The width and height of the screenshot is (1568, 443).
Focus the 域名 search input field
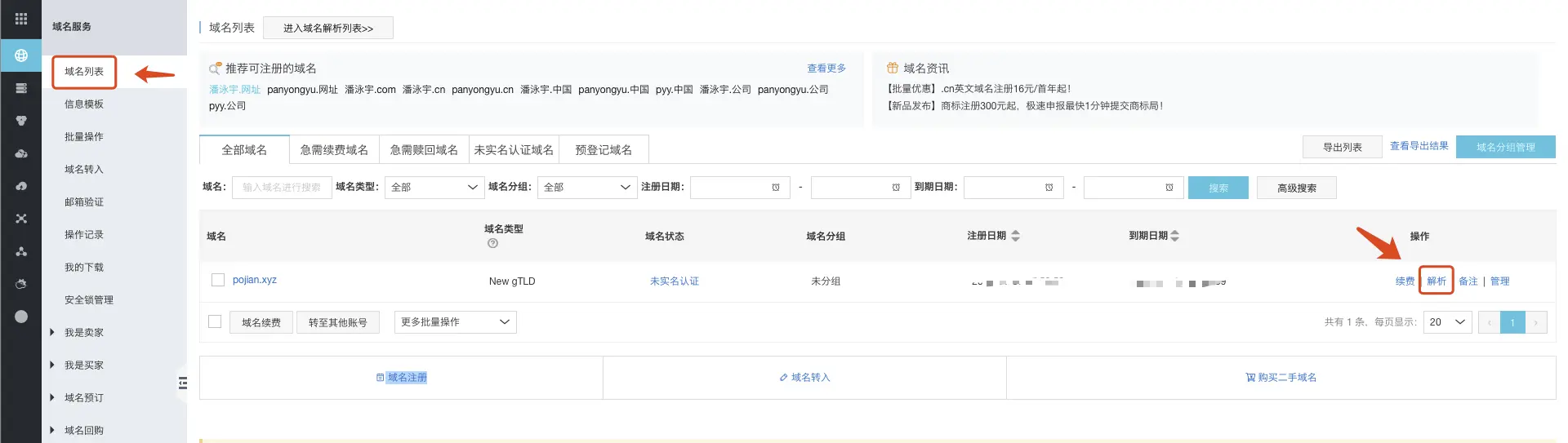pyautogui.click(x=282, y=188)
